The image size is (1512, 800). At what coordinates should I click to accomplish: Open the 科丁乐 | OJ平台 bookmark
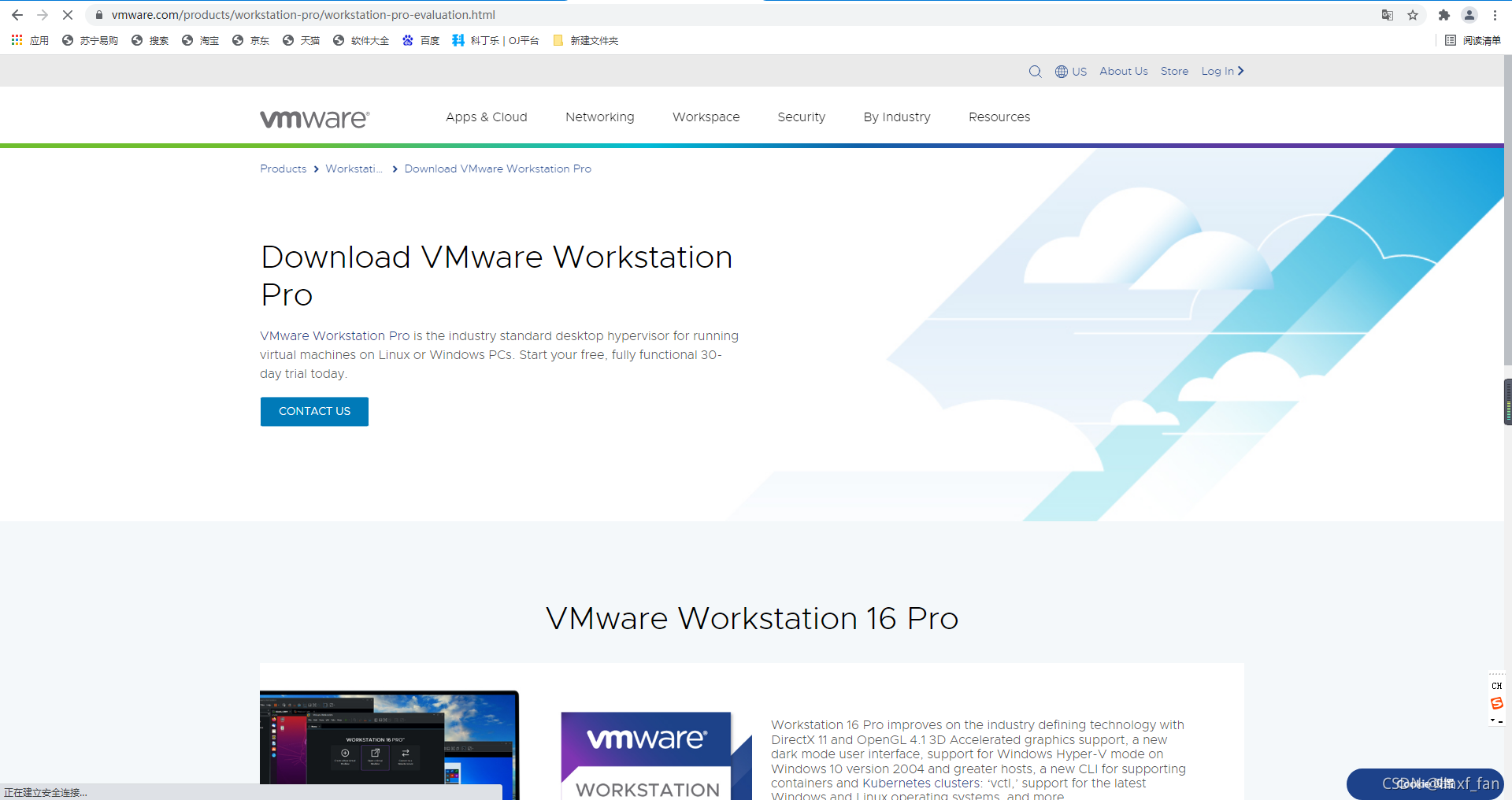click(495, 40)
